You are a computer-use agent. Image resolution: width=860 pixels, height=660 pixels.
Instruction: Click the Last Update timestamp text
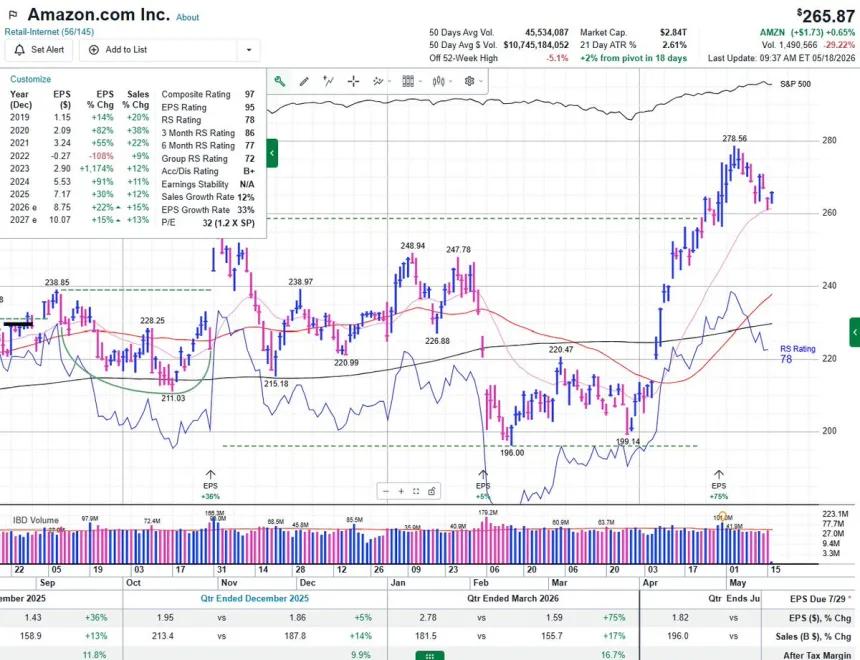click(781, 58)
